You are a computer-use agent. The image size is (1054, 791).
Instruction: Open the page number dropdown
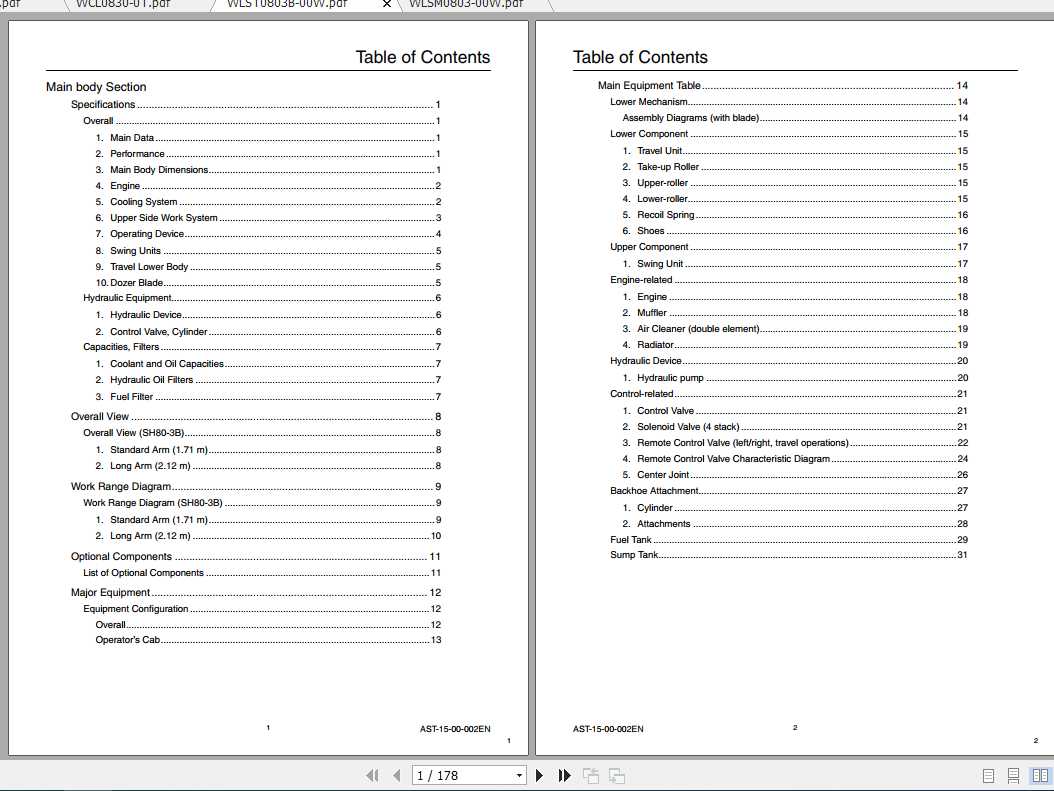tap(519, 776)
